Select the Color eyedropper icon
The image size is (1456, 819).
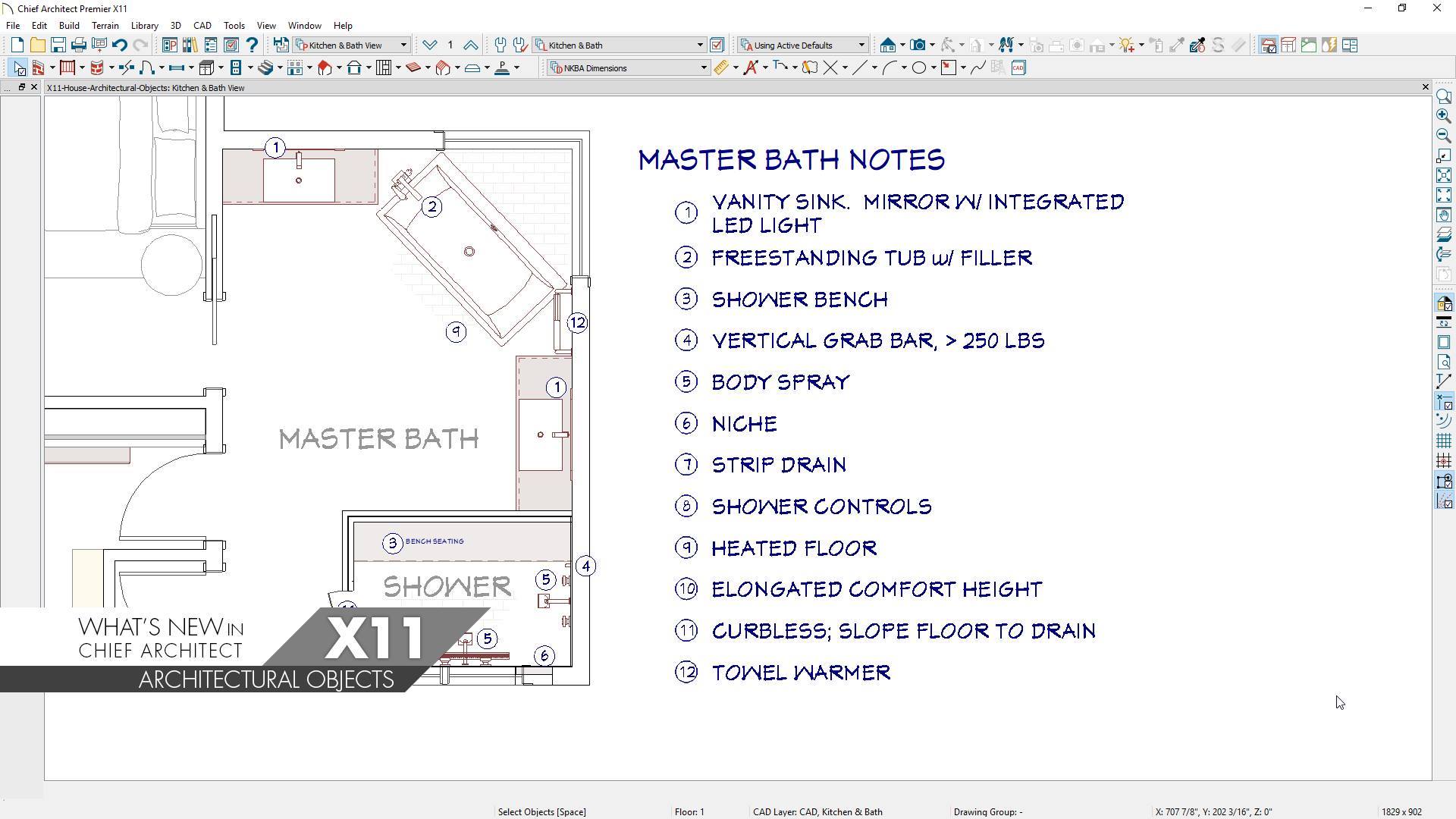1197,45
